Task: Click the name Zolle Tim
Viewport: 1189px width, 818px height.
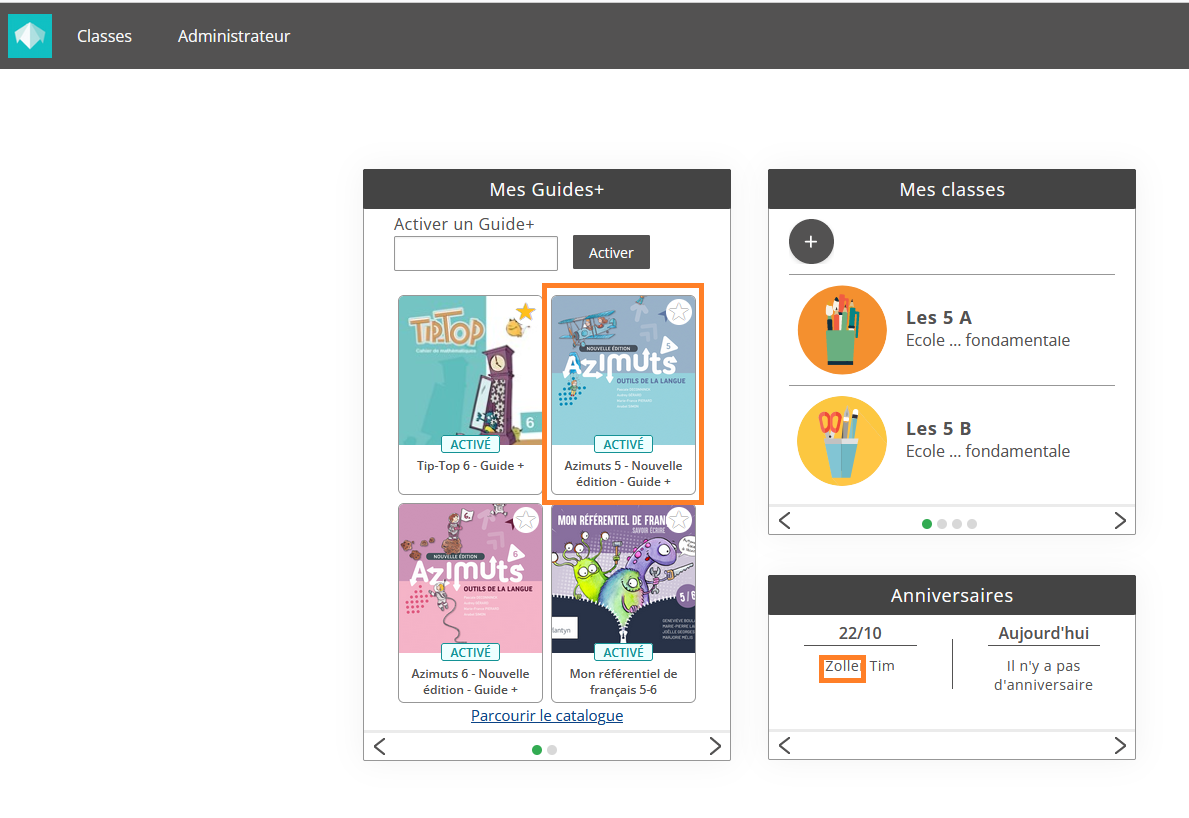Action: 860,666
